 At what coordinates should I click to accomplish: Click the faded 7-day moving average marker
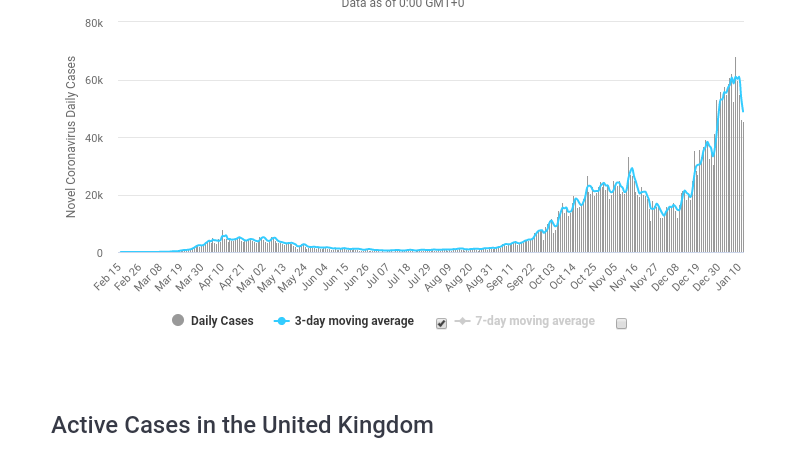[x=462, y=321]
